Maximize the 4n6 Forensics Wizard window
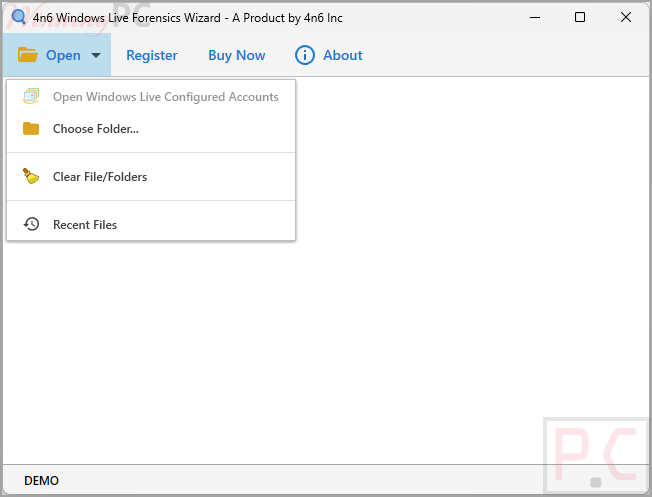This screenshot has width=652, height=497. 580,17
